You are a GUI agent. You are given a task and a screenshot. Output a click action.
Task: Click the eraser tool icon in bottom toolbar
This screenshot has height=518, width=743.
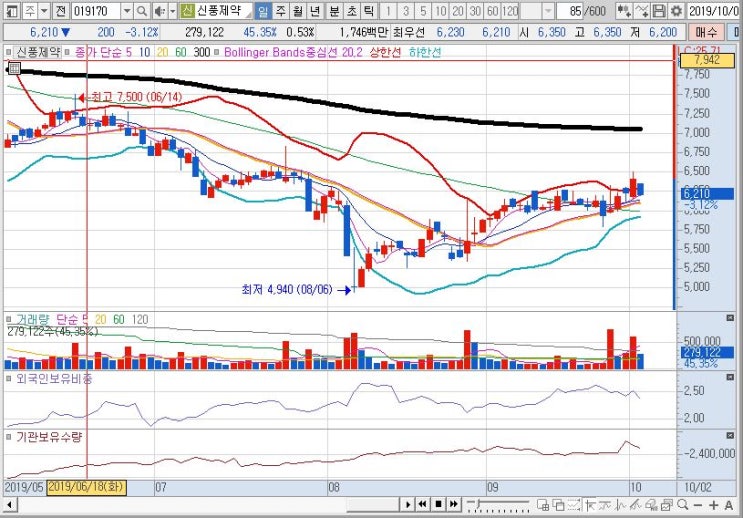click(652, 505)
